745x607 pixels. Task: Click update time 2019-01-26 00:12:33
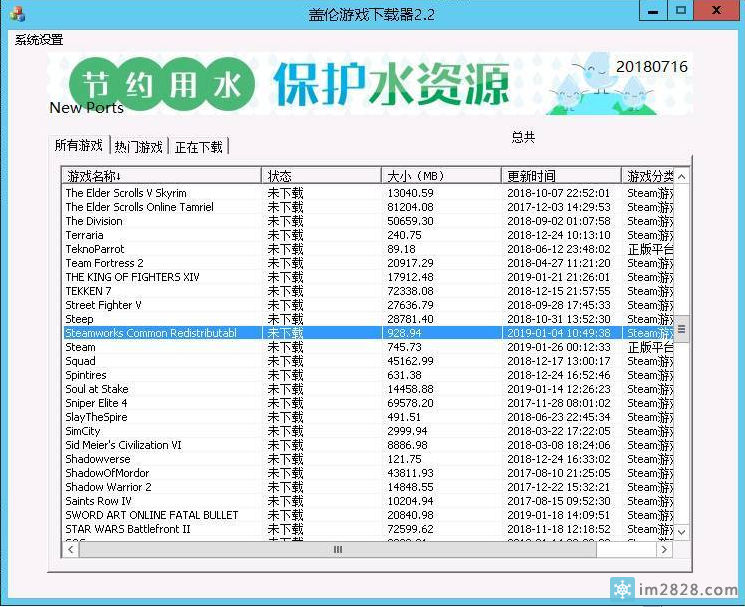click(559, 347)
